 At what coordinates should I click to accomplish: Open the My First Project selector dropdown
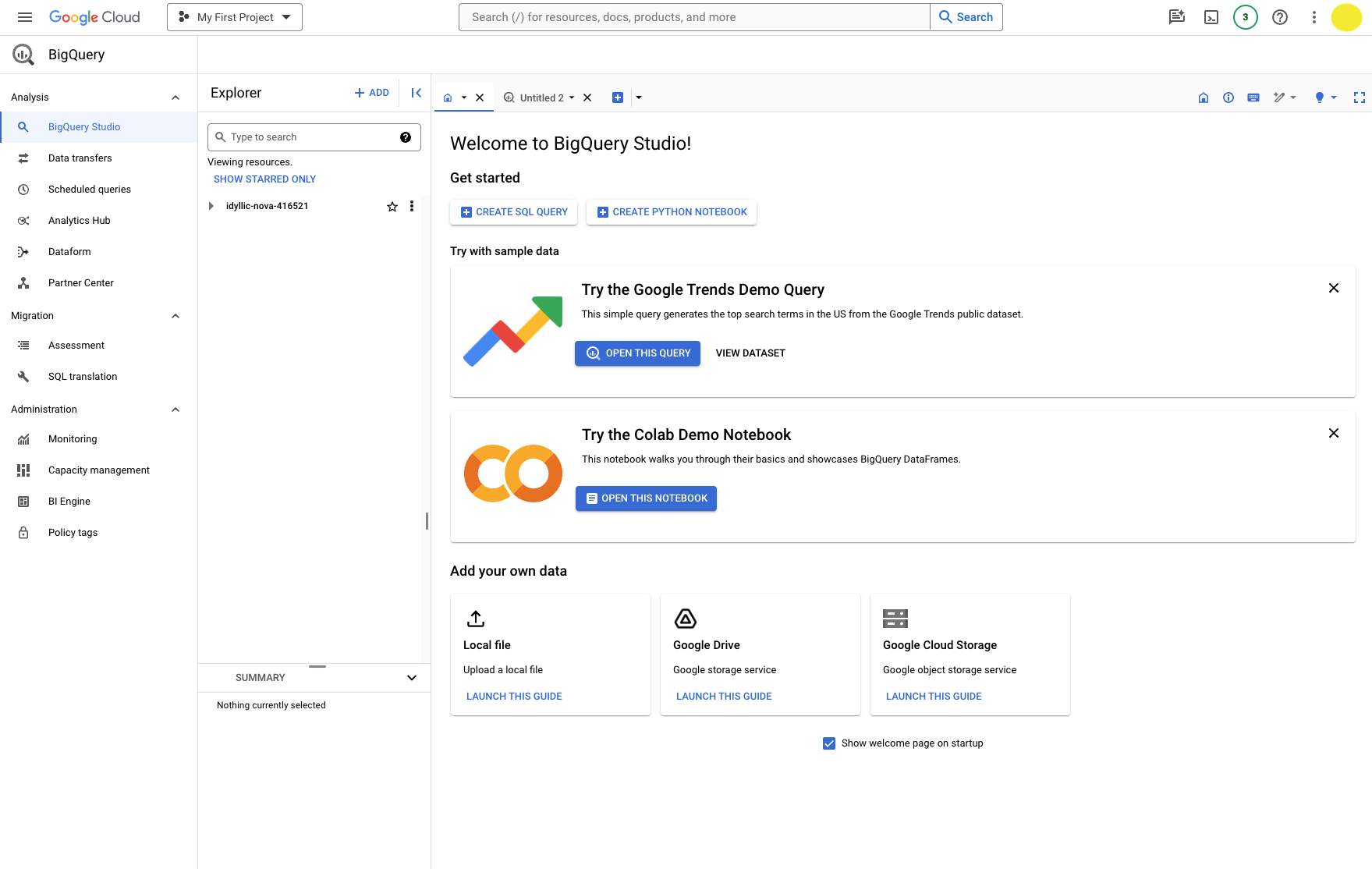tap(235, 17)
